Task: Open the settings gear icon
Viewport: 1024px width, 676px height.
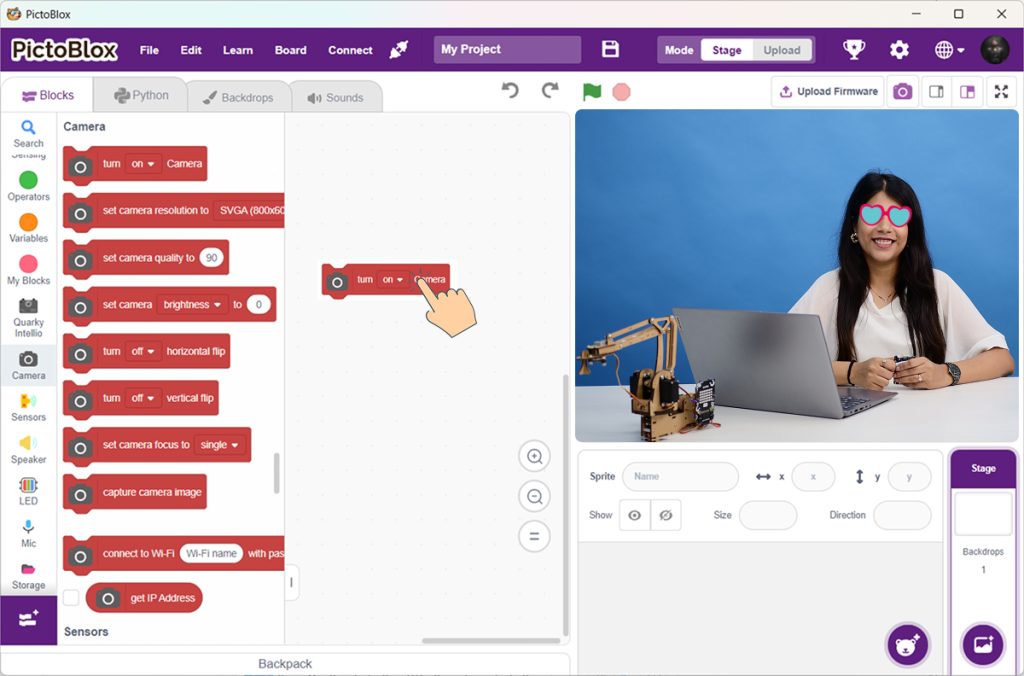Action: click(x=899, y=50)
